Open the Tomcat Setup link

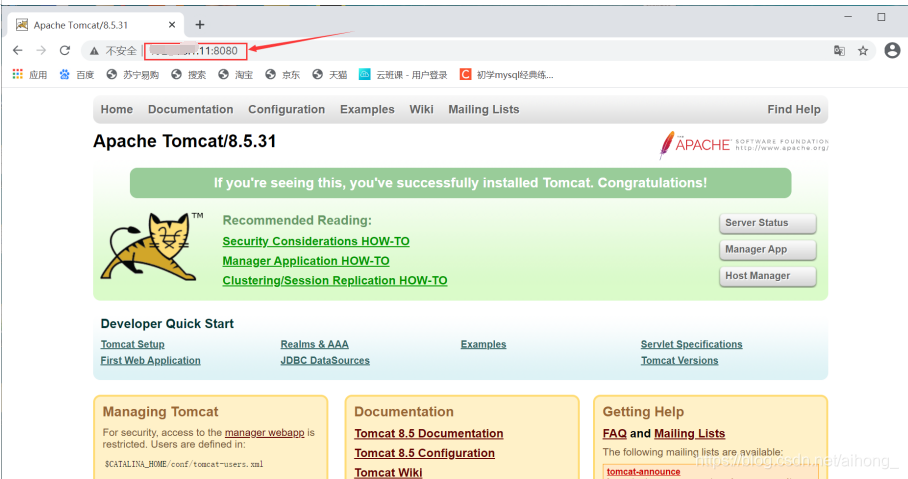(133, 344)
